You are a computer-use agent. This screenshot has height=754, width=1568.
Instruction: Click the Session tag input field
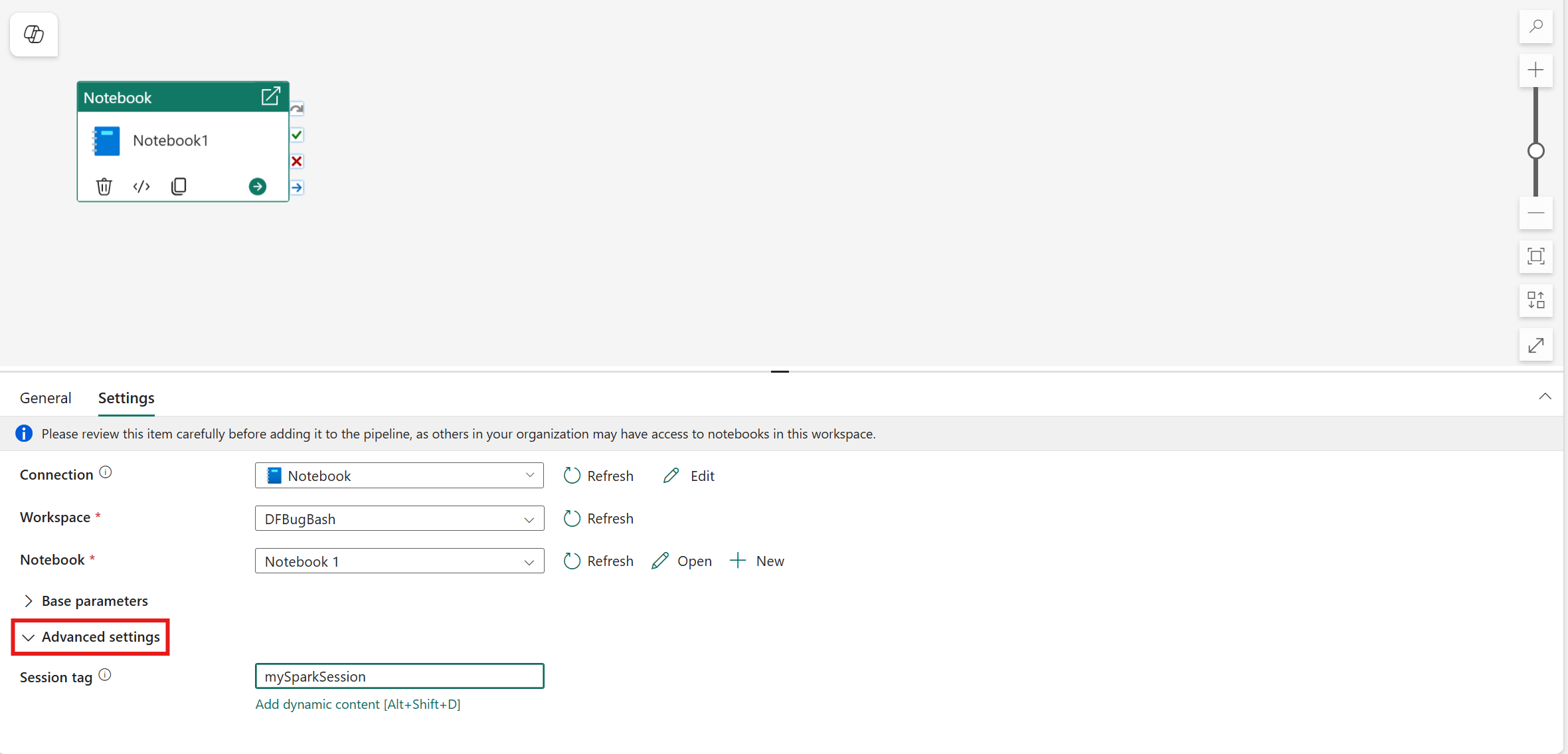pos(398,676)
